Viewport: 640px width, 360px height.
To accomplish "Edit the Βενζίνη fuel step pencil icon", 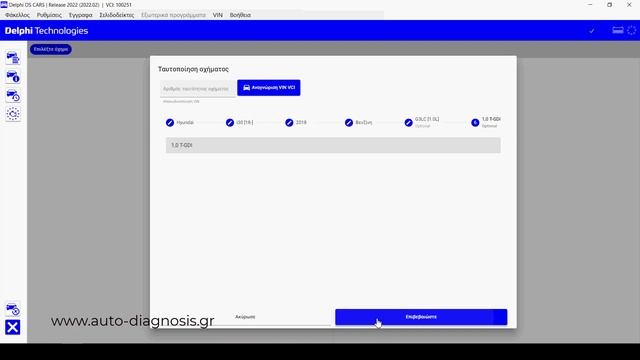I will click(x=349, y=122).
